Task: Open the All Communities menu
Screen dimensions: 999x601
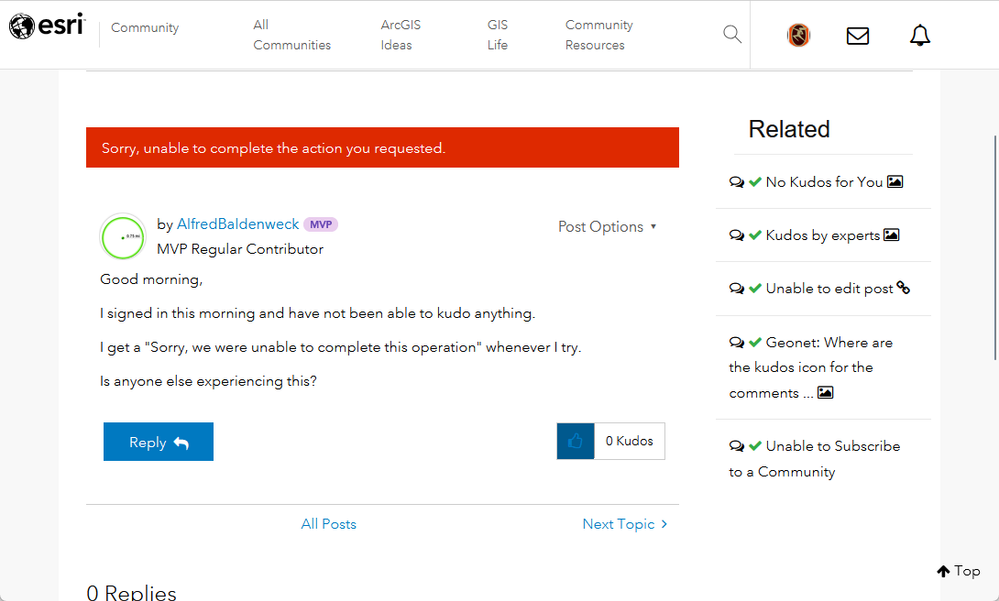Action: 292,35
